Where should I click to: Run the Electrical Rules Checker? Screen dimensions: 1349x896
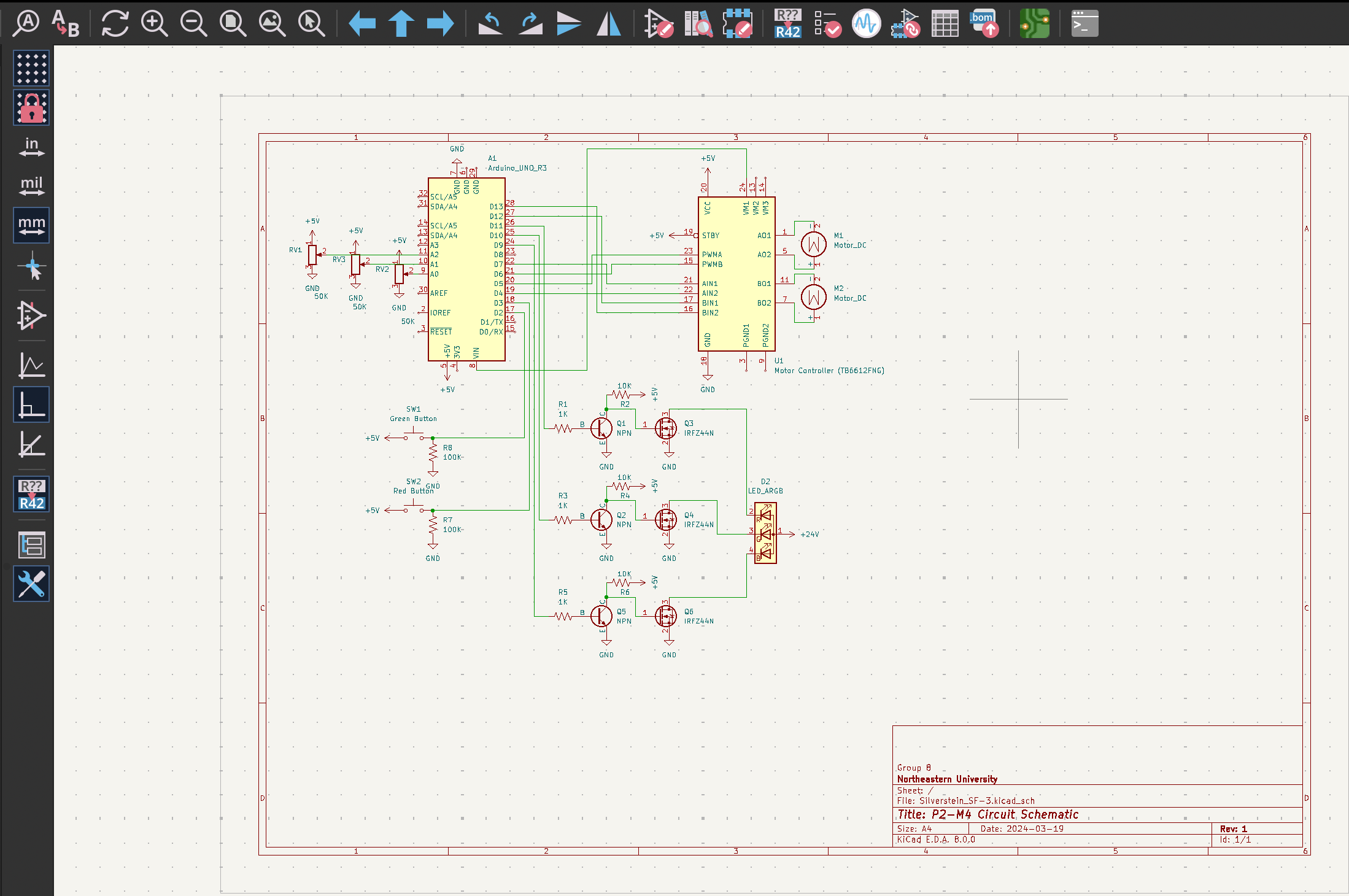[x=827, y=23]
